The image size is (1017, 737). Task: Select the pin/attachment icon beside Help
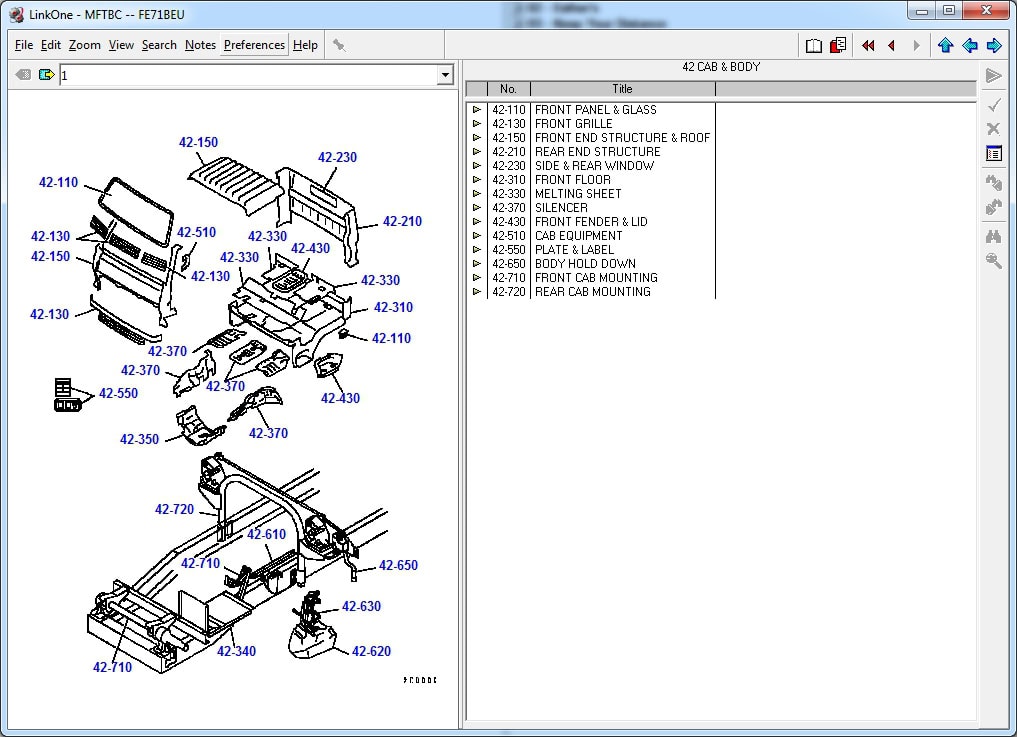pos(339,44)
